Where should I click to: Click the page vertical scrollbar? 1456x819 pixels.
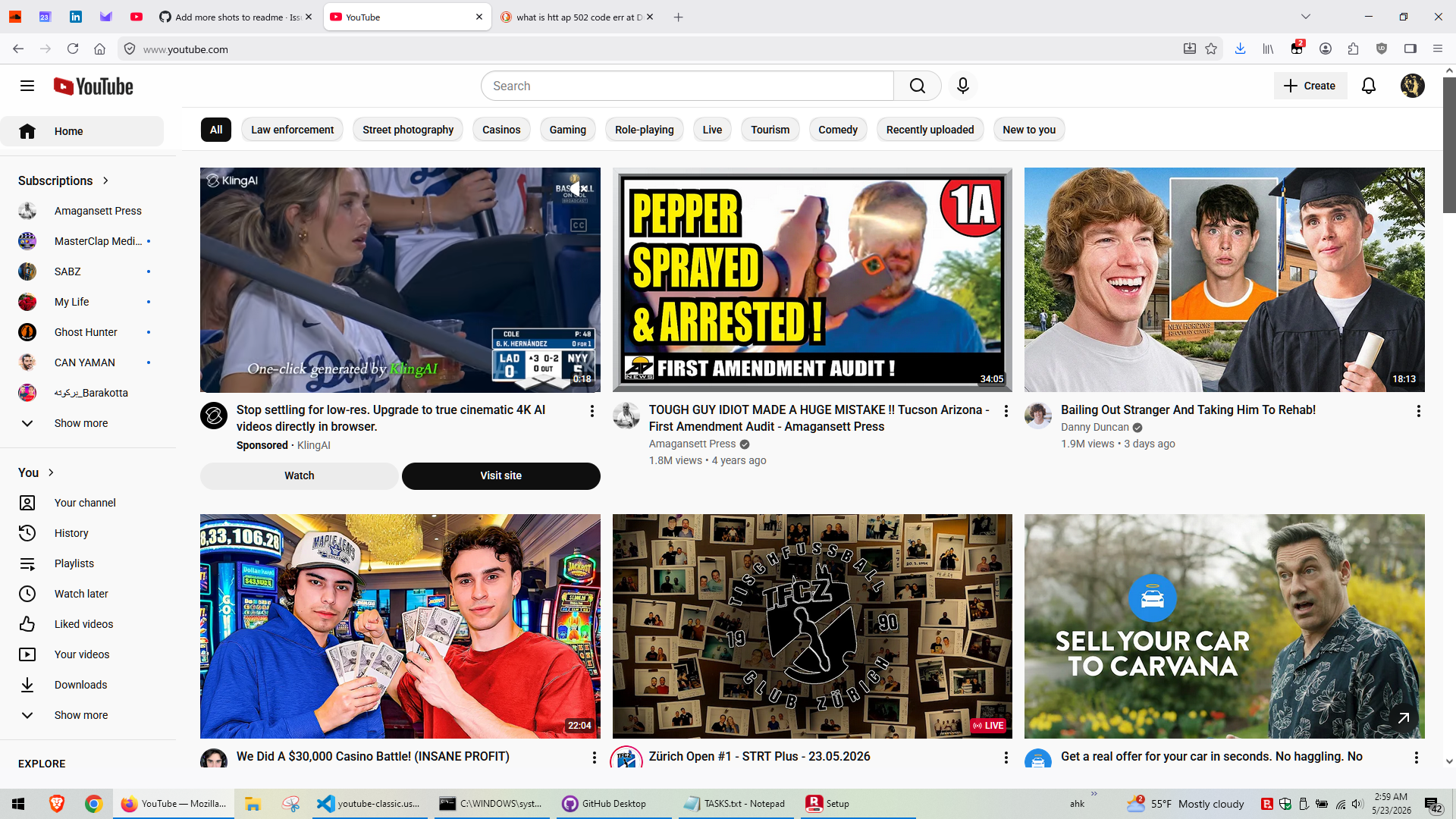1449,144
